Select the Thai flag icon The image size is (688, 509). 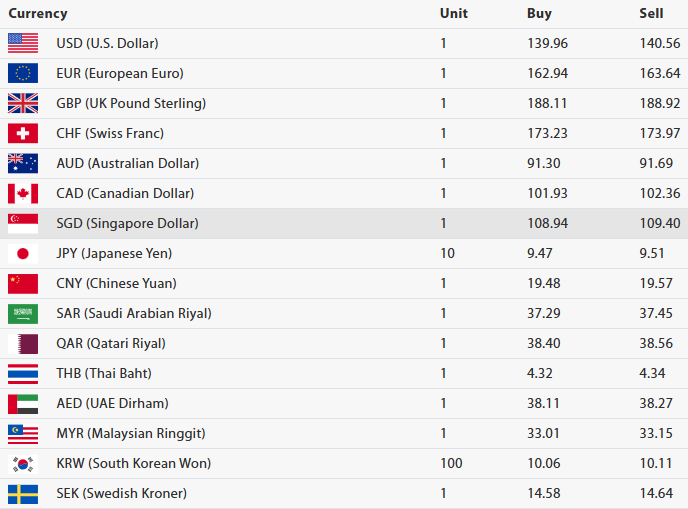click(x=23, y=373)
